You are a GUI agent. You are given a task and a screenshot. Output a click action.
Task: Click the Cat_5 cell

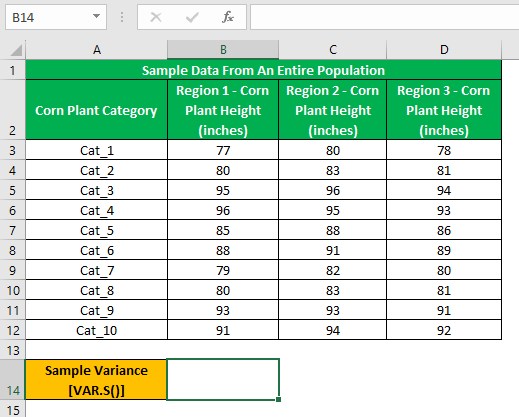coord(96,230)
